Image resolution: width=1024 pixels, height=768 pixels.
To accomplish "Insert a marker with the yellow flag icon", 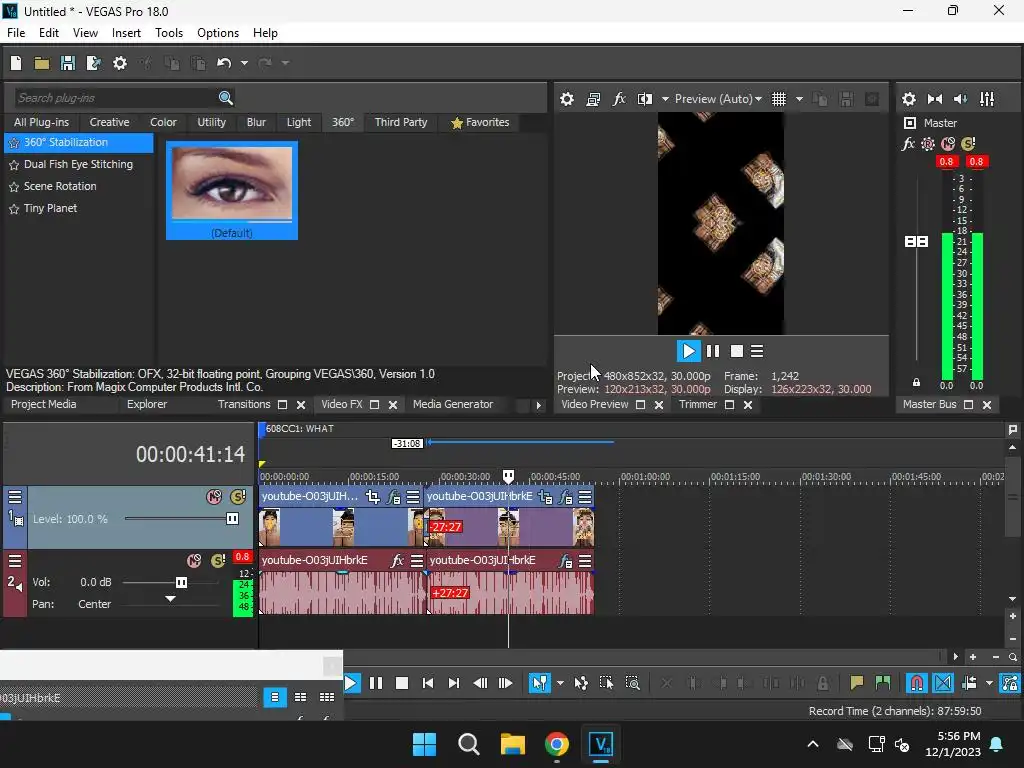I will pos(857,683).
